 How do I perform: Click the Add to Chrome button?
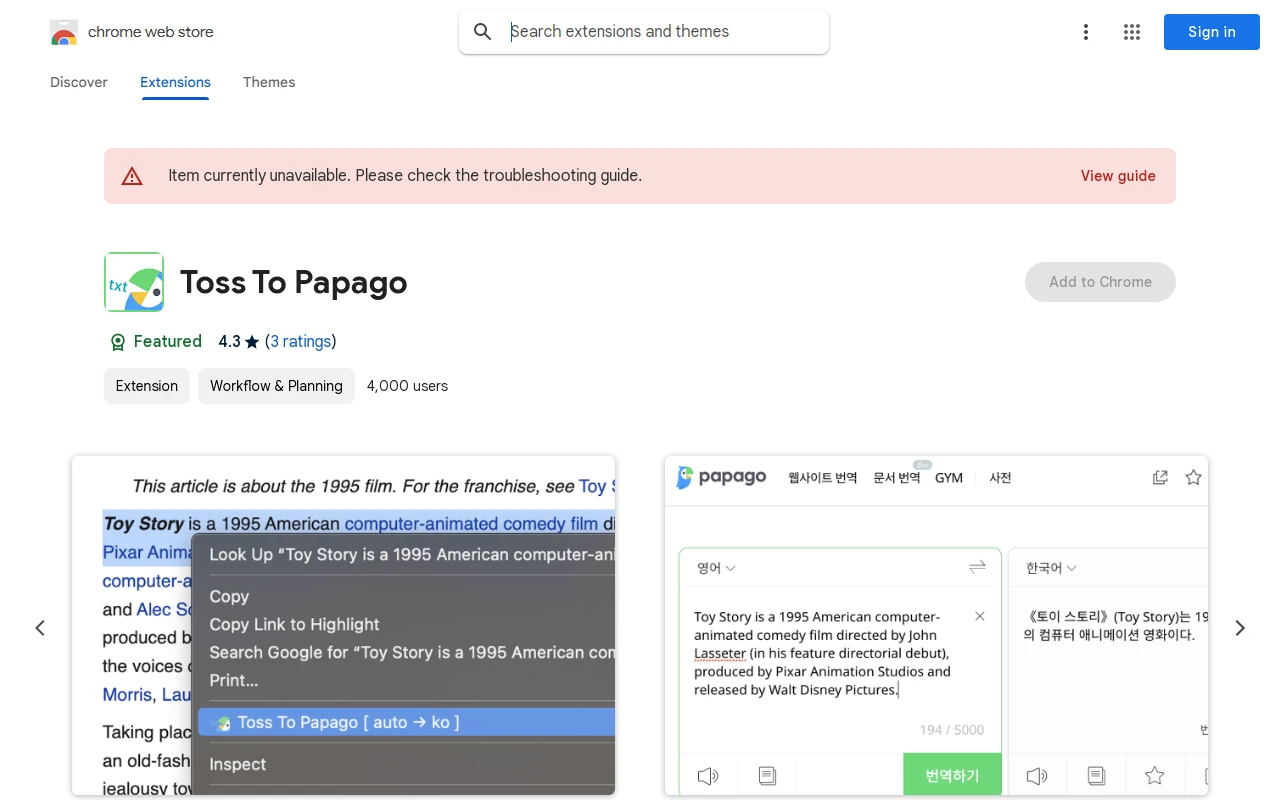1100,282
